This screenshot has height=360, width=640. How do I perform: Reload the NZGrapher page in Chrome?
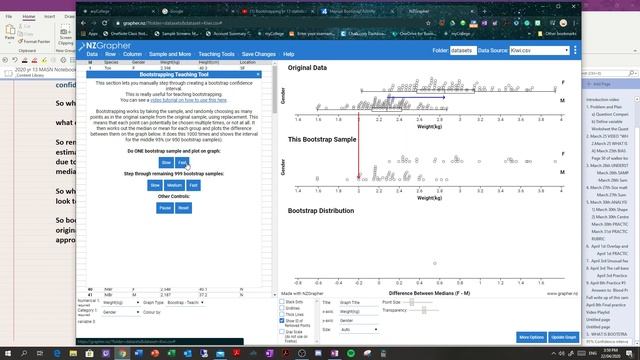coord(105,23)
